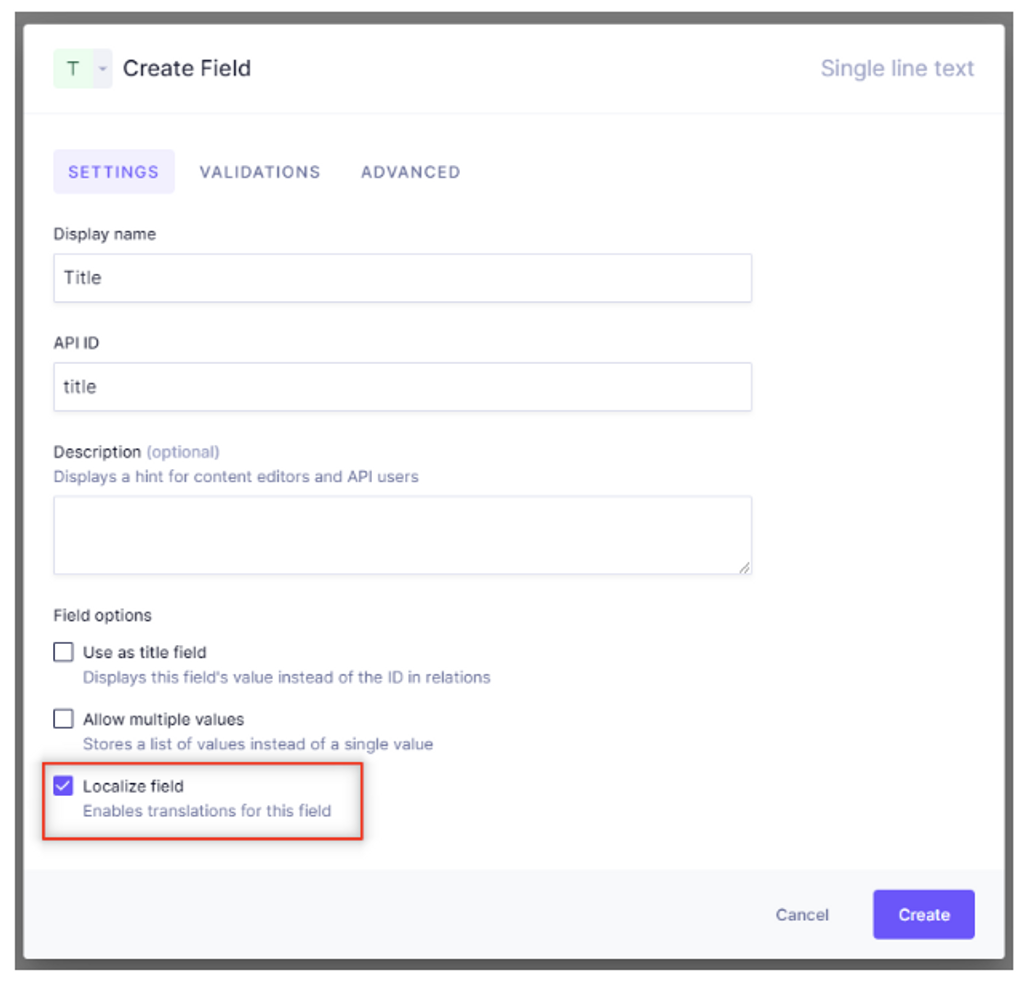Tick the Allow multiple values checkbox
The width and height of the screenshot is (1024, 982).
pos(63,719)
